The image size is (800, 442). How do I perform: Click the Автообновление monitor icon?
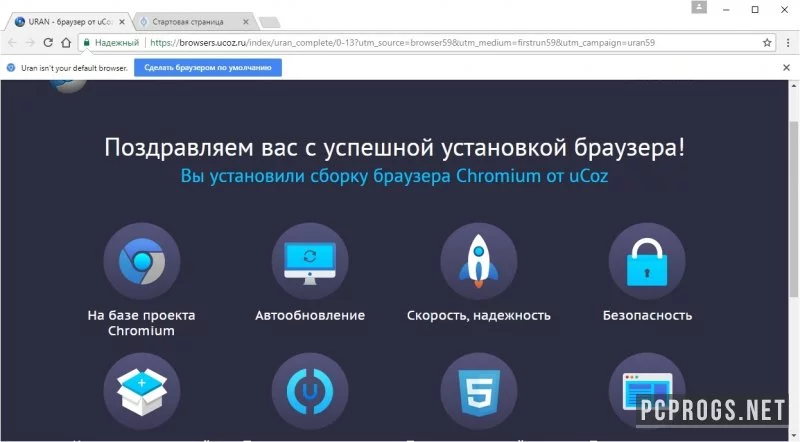[310, 261]
